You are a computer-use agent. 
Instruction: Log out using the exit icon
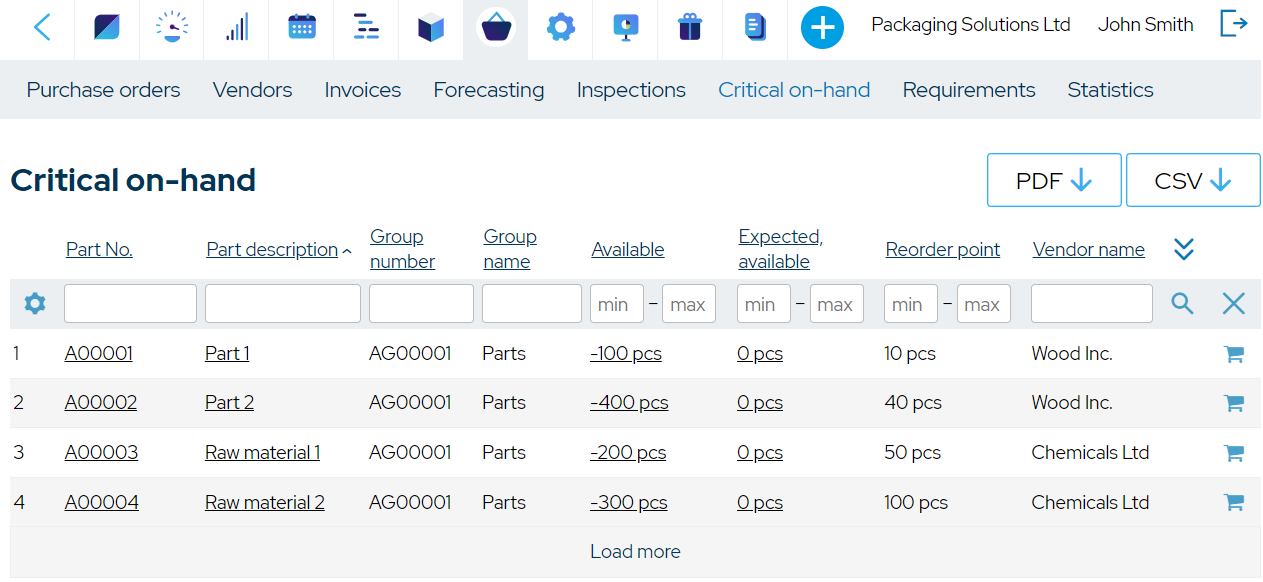[1233, 23]
